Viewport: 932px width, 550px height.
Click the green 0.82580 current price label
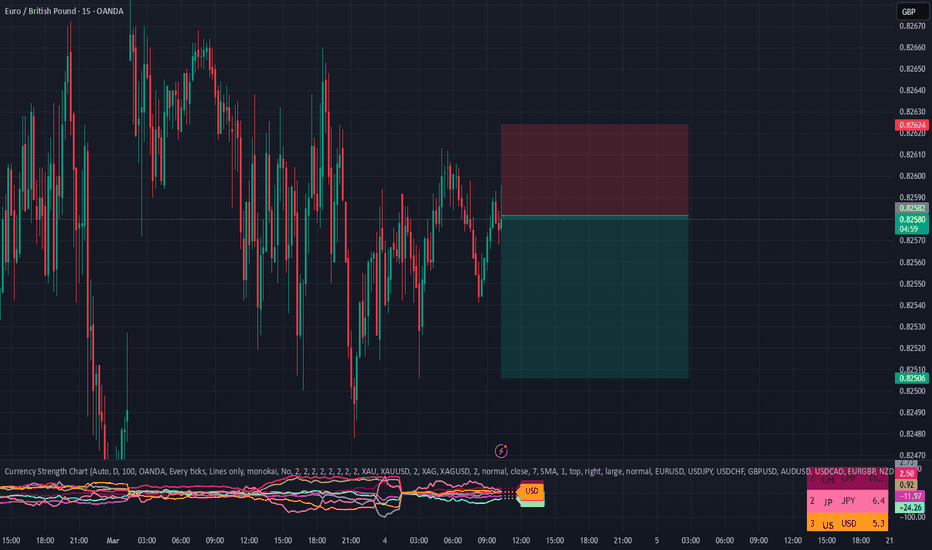[x=912, y=219]
